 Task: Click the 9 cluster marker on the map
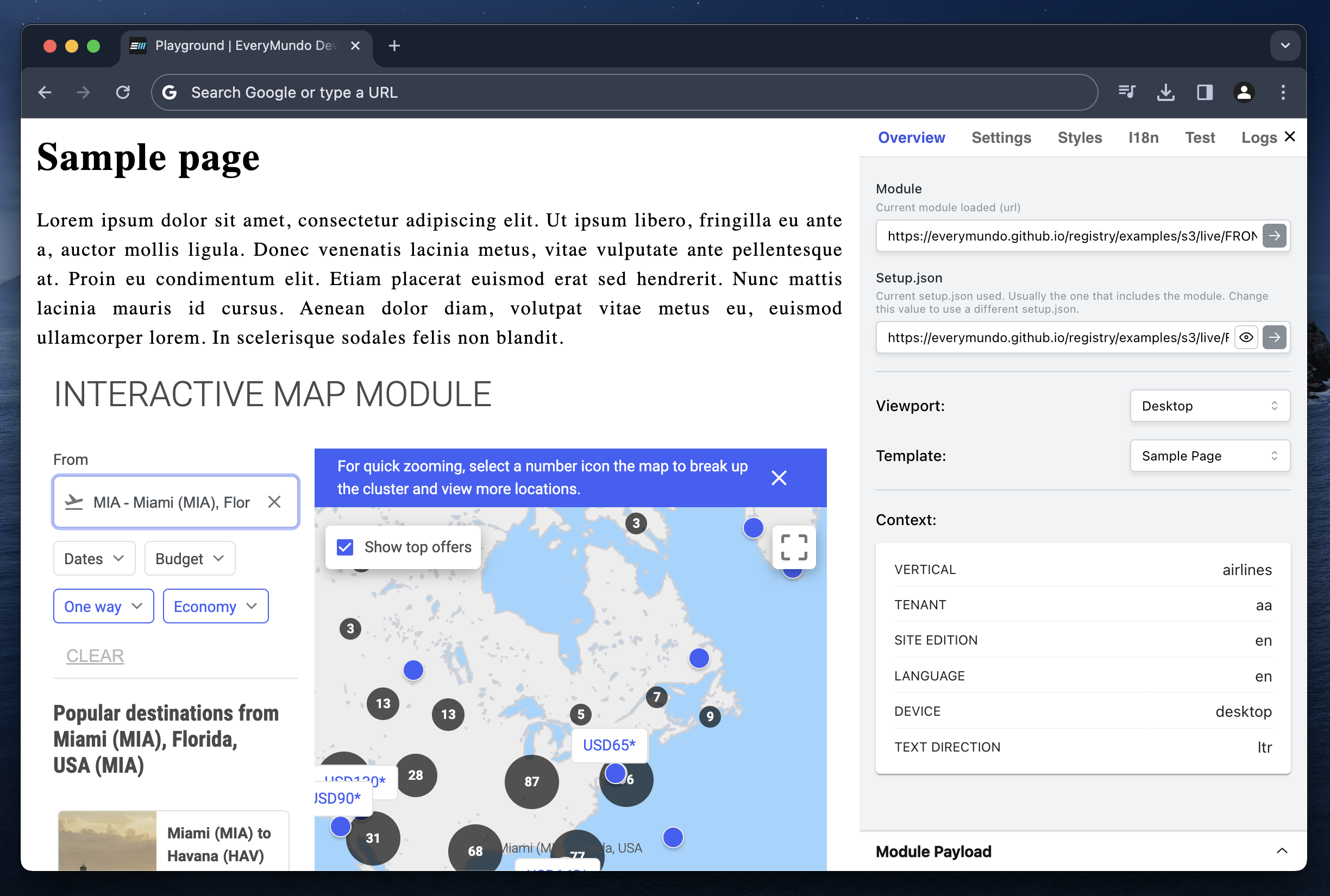(x=710, y=716)
